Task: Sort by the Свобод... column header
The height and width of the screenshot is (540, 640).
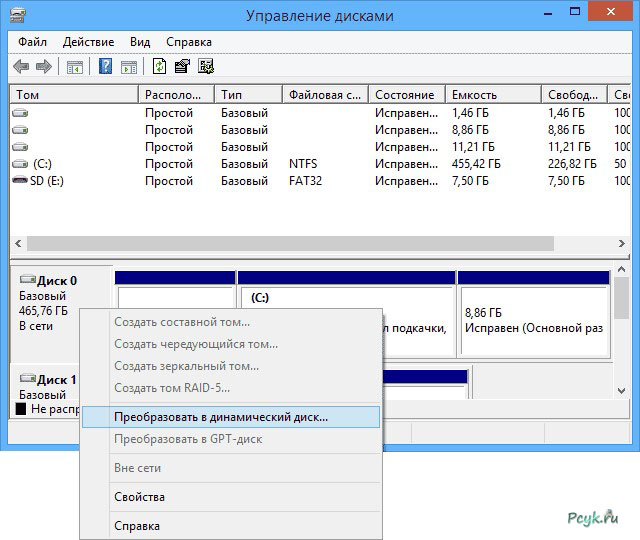Action: click(575, 95)
